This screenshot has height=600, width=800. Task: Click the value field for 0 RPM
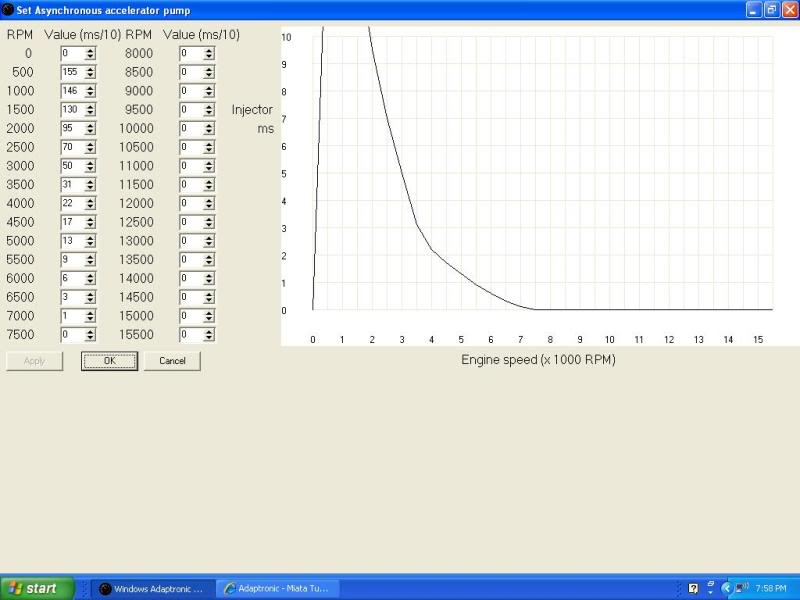tap(72, 53)
